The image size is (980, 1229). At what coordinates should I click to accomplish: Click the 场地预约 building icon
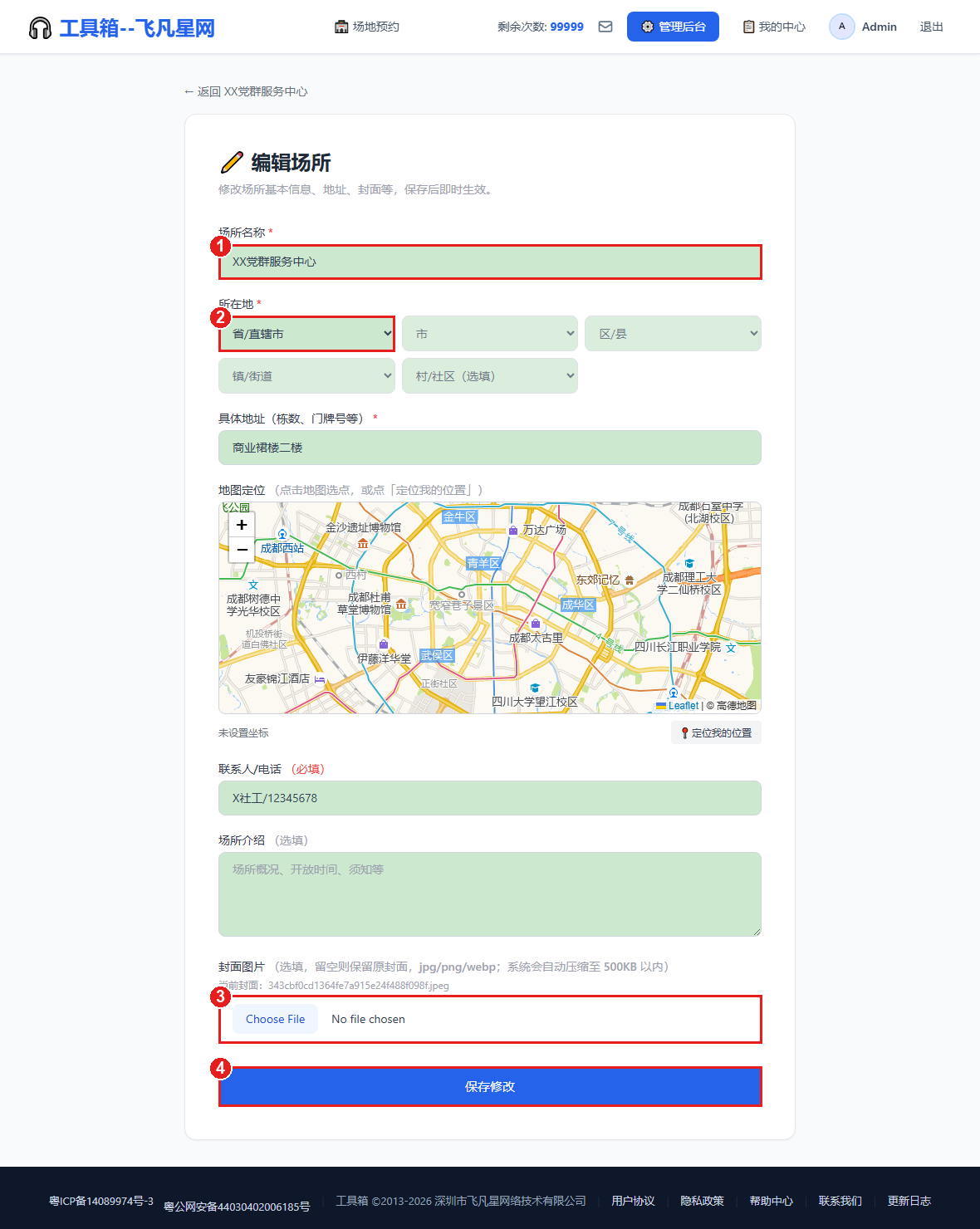pos(341,27)
